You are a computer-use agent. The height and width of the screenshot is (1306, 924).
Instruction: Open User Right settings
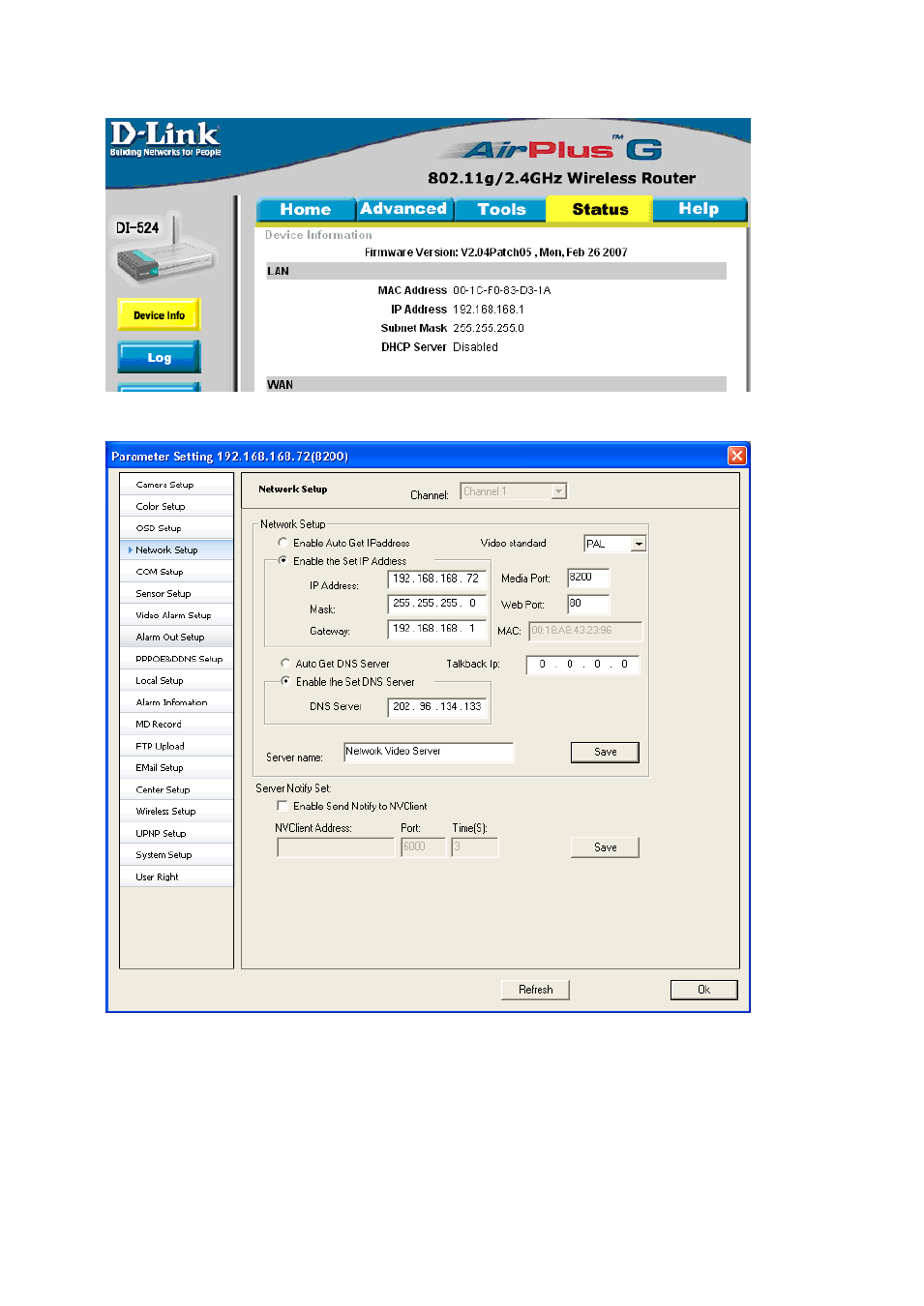tap(176, 876)
